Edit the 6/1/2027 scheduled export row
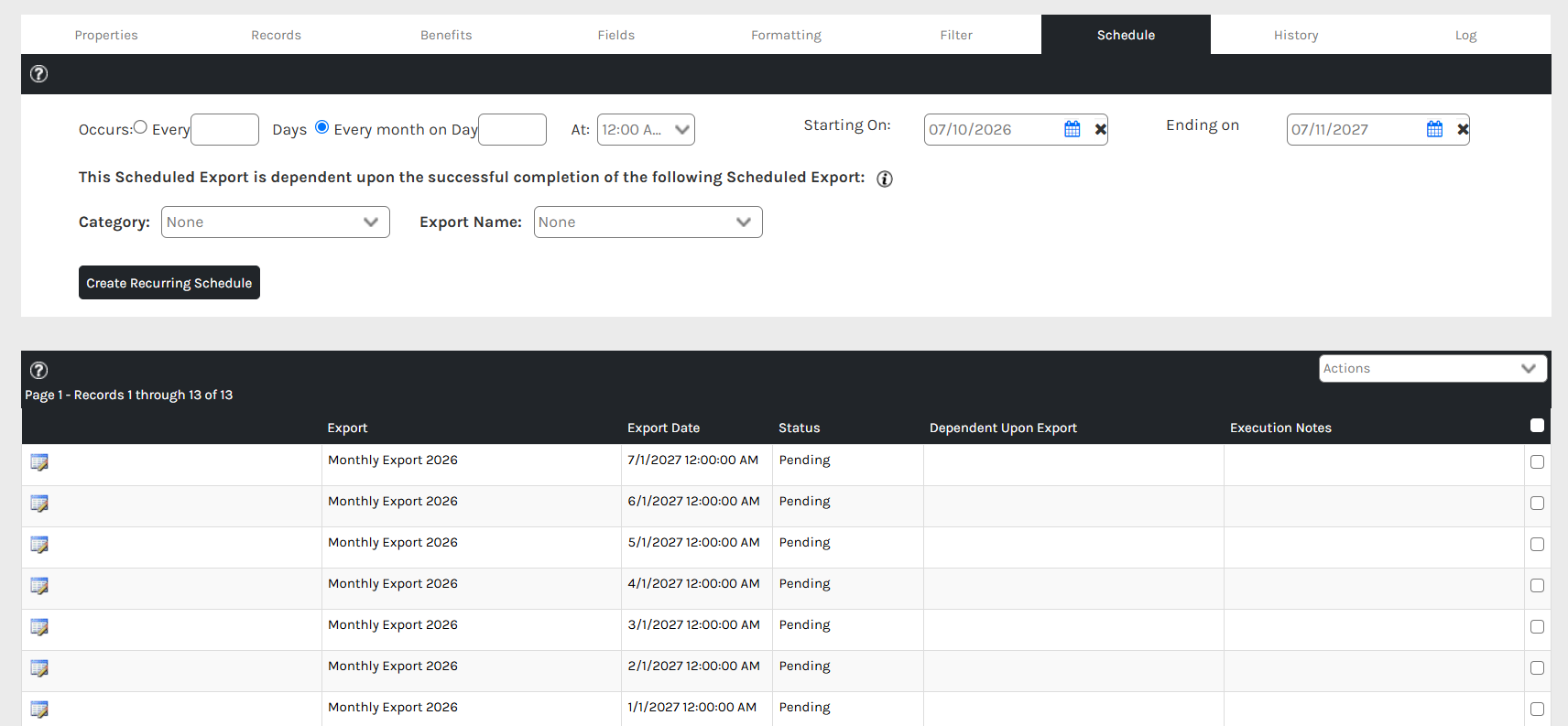The image size is (1568, 726). pos(39,504)
